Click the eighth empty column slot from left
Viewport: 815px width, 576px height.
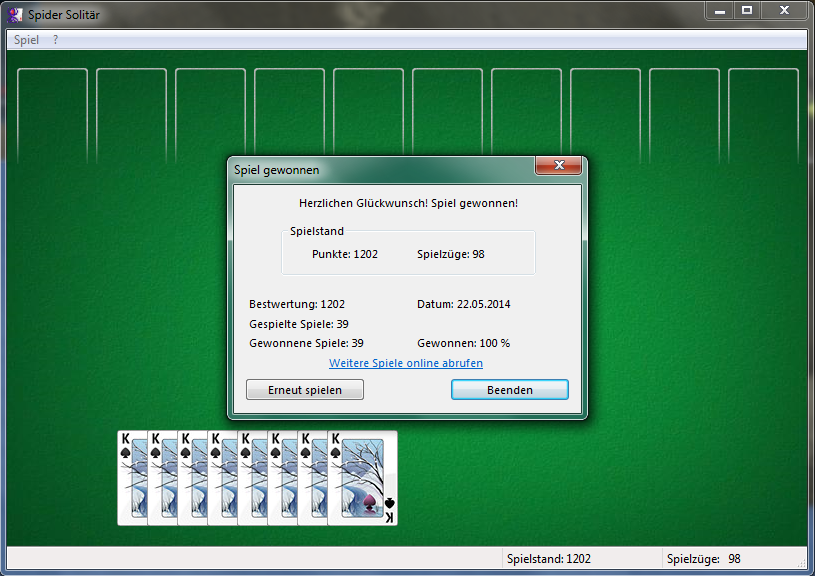click(x=605, y=115)
